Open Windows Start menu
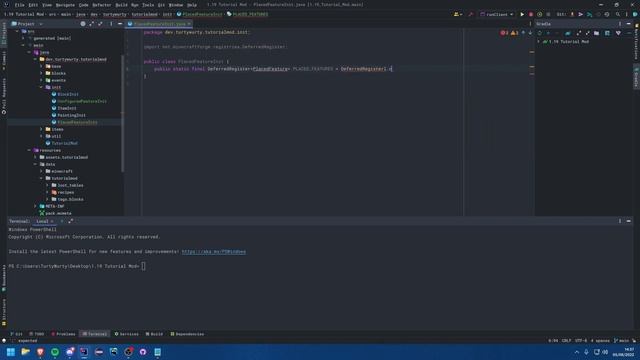 [x=11, y=352]
